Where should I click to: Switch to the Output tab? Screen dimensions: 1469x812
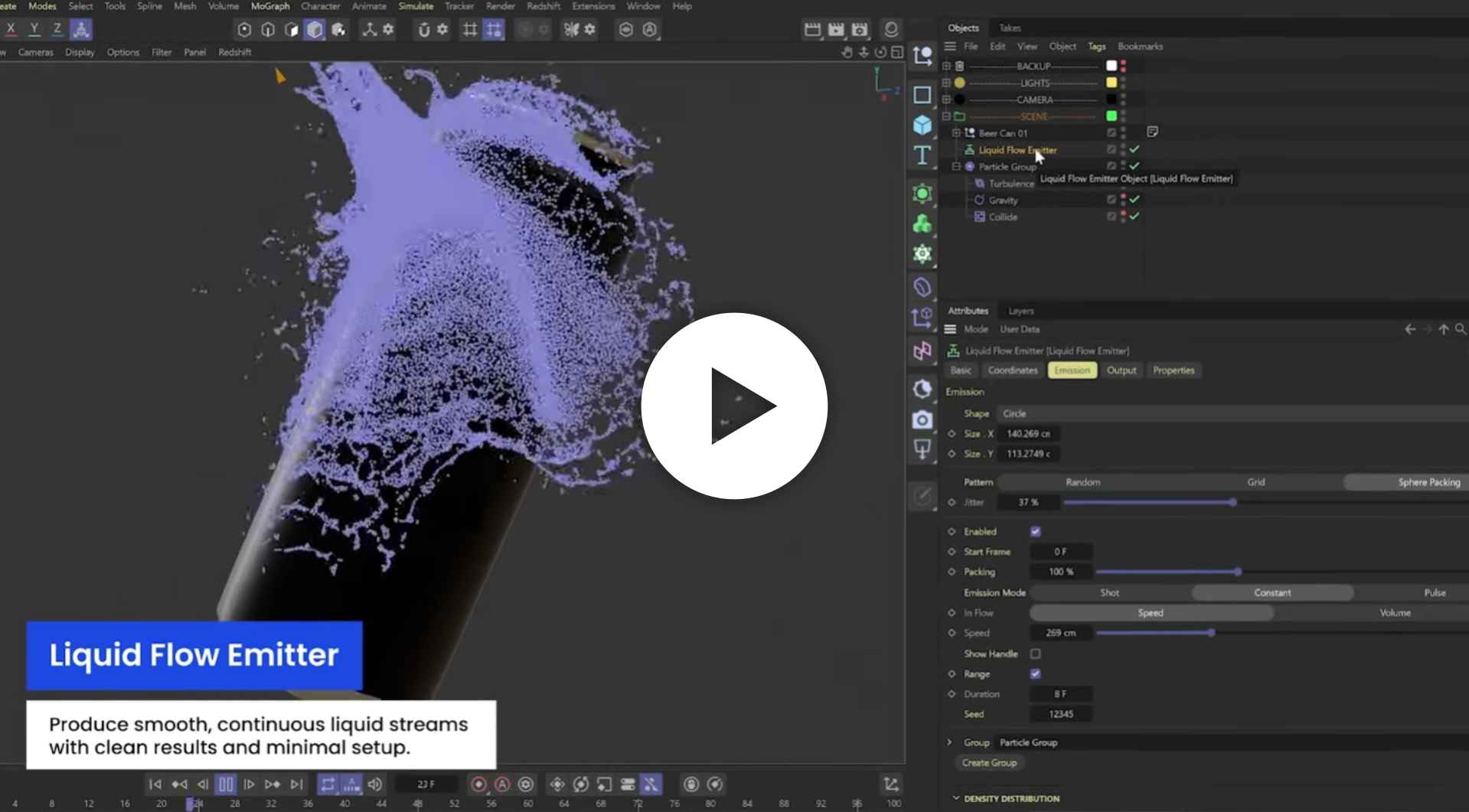(1121, 370)
